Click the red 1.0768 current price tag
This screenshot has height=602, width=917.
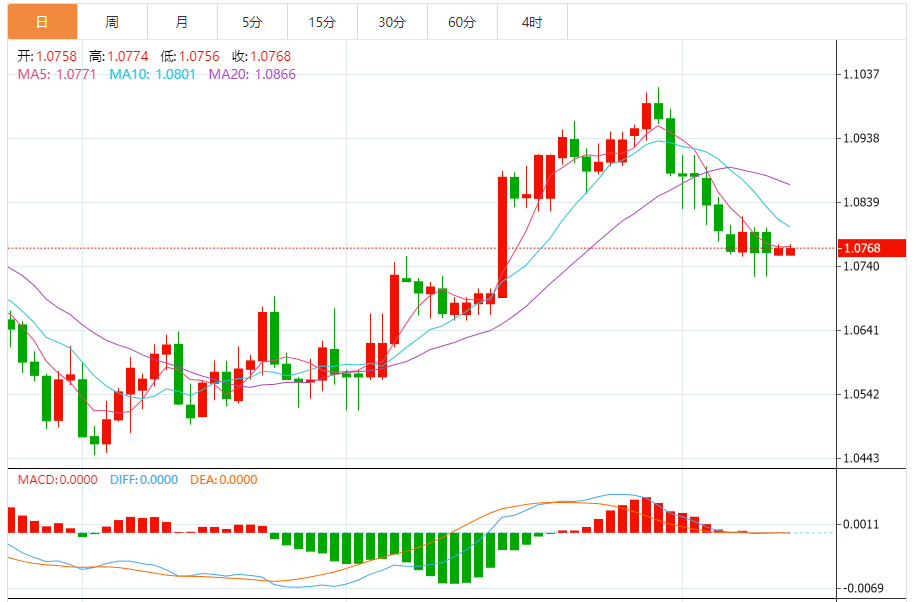pos(871,248)
